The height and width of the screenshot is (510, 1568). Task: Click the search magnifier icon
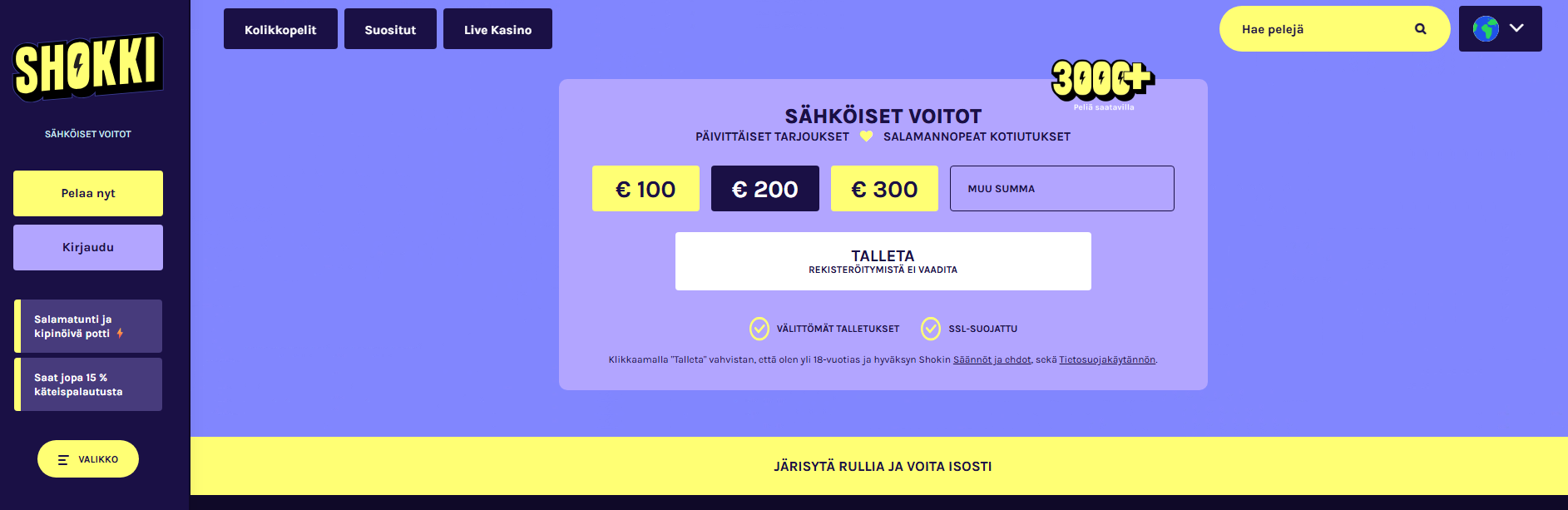coord(1420,28)
